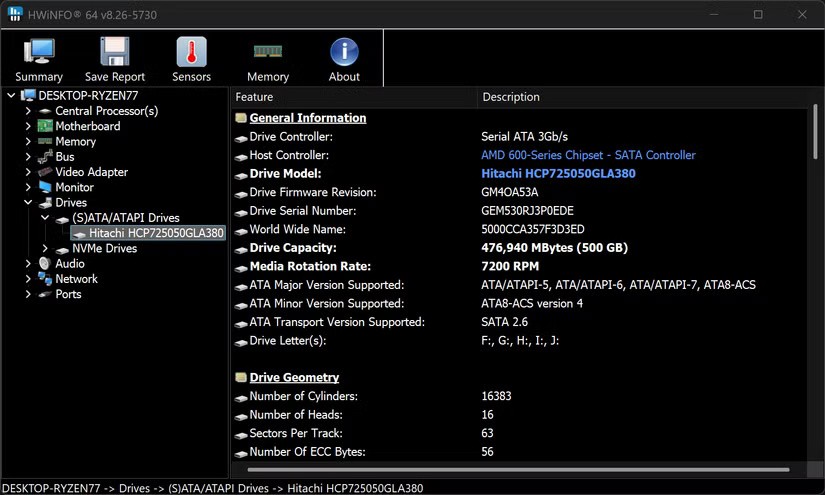Click the Feature column header
Viewport: 825px width, 495px height.
click(x=255, y=97)
